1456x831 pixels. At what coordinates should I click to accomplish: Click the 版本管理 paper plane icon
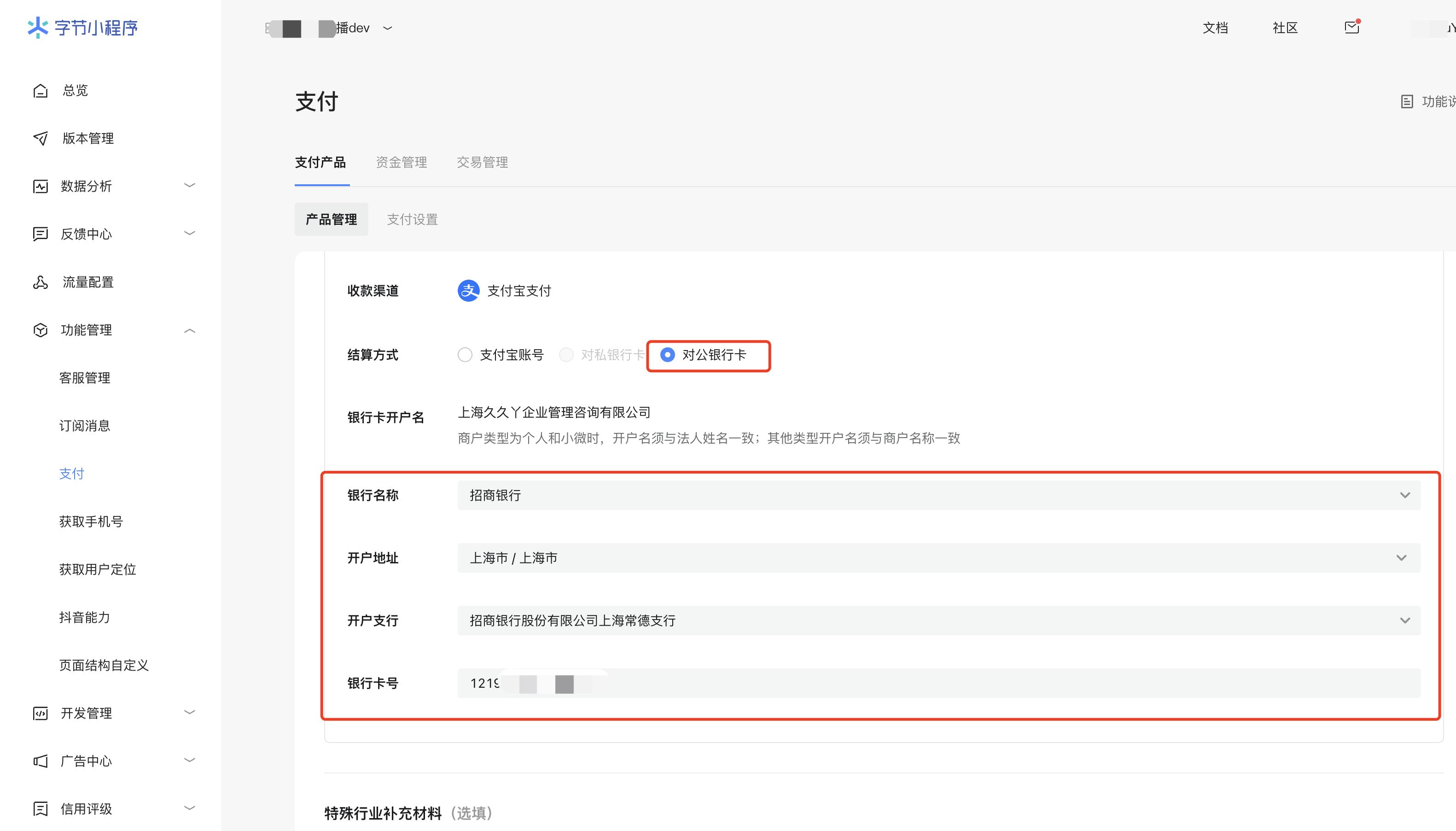[41, 138]
